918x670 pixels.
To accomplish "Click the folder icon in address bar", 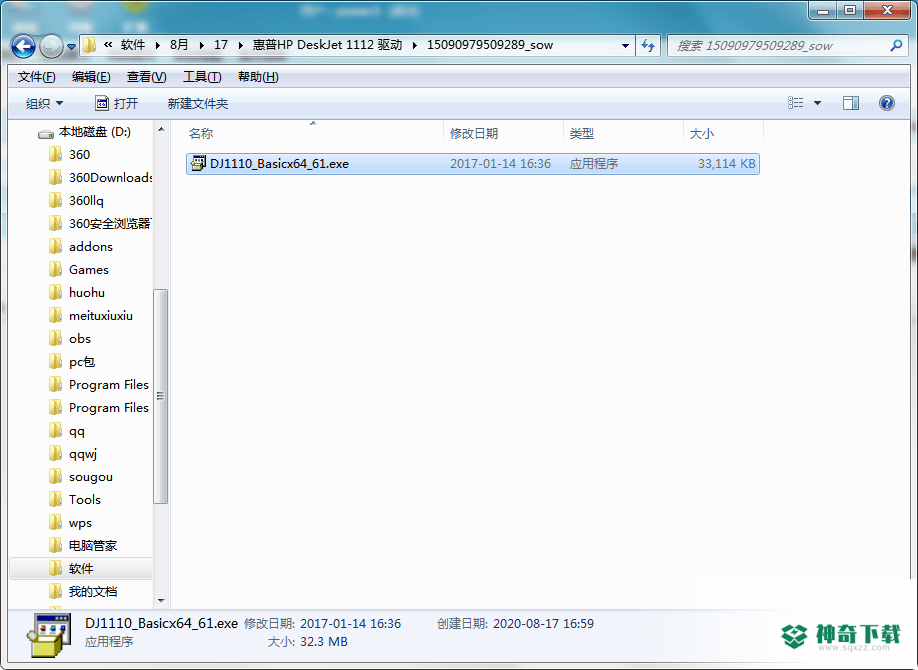I will pyautogui.click(x=89, y=45).
